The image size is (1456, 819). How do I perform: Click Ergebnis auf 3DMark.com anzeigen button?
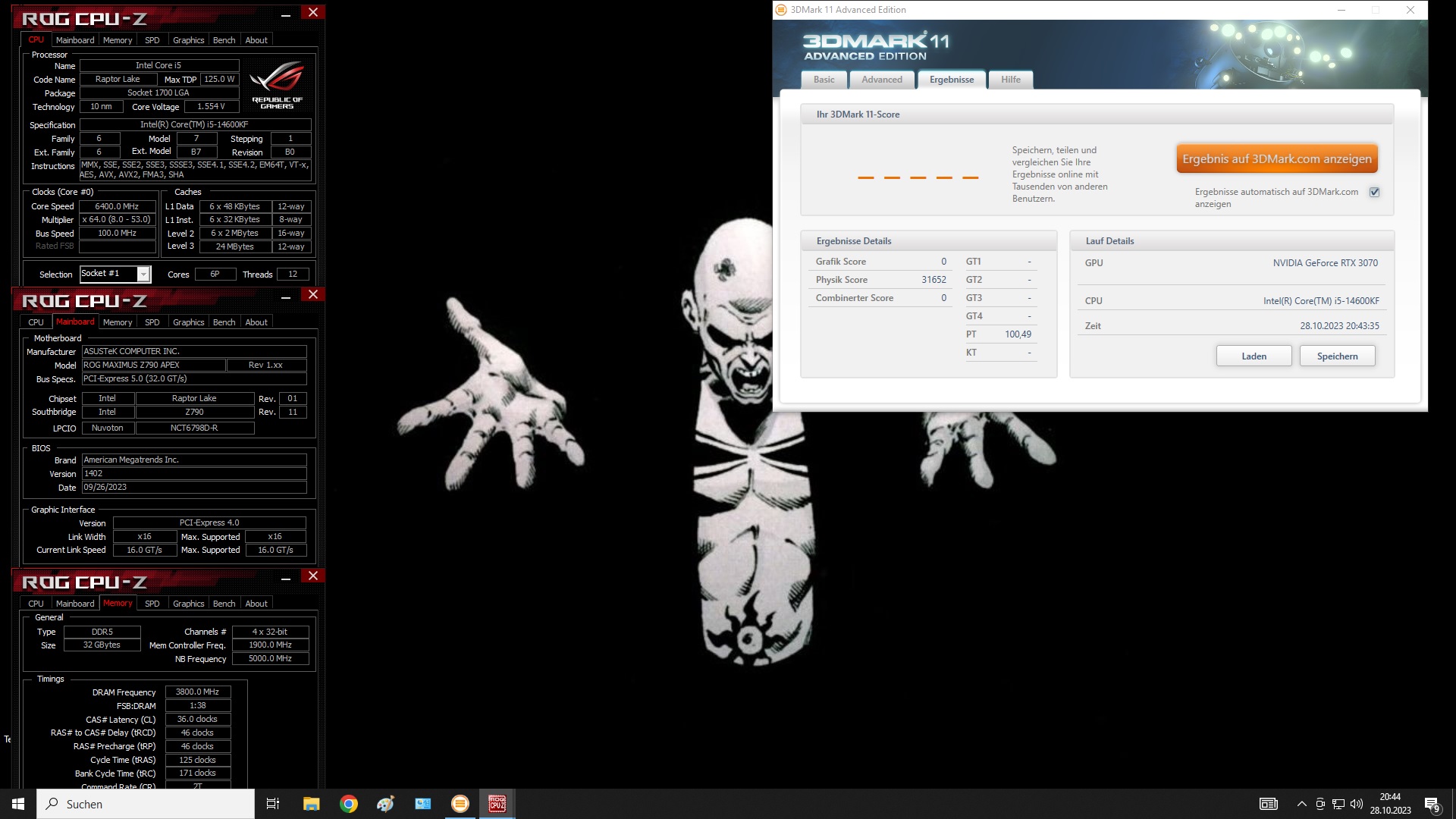click(x=1277, y=158)
